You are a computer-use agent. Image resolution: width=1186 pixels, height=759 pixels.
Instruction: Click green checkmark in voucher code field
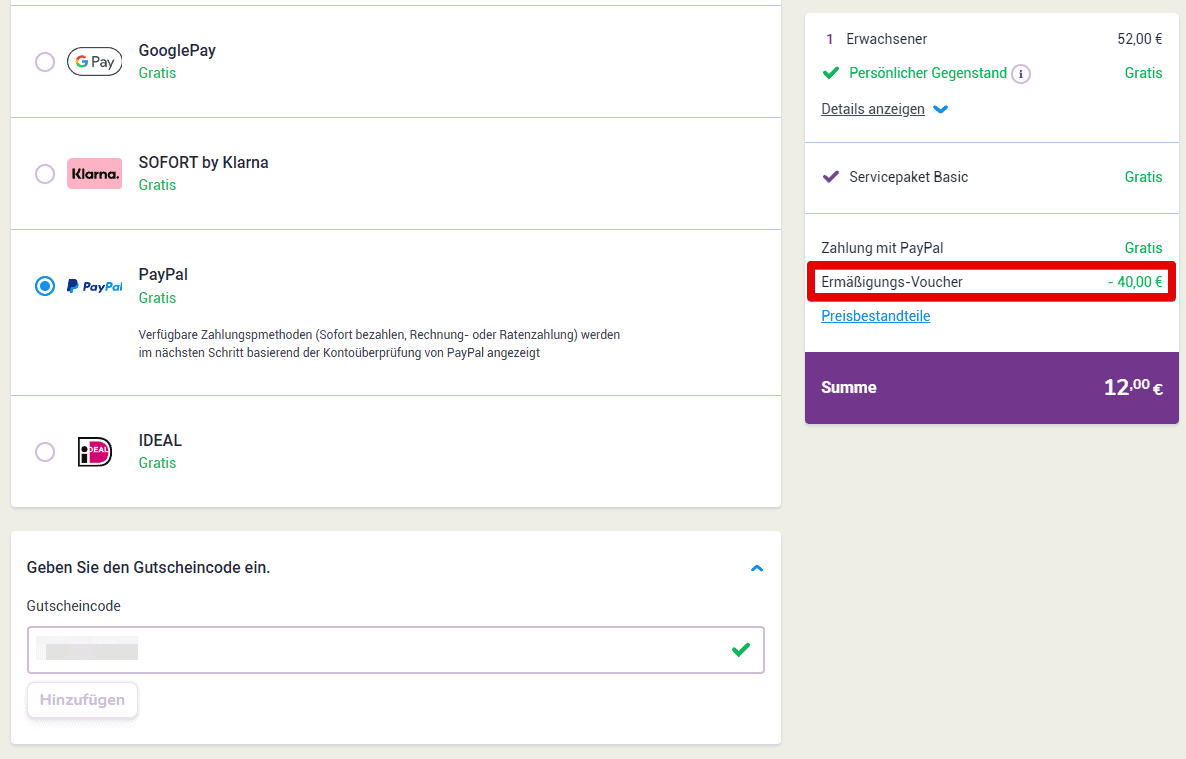coord(740,650)
